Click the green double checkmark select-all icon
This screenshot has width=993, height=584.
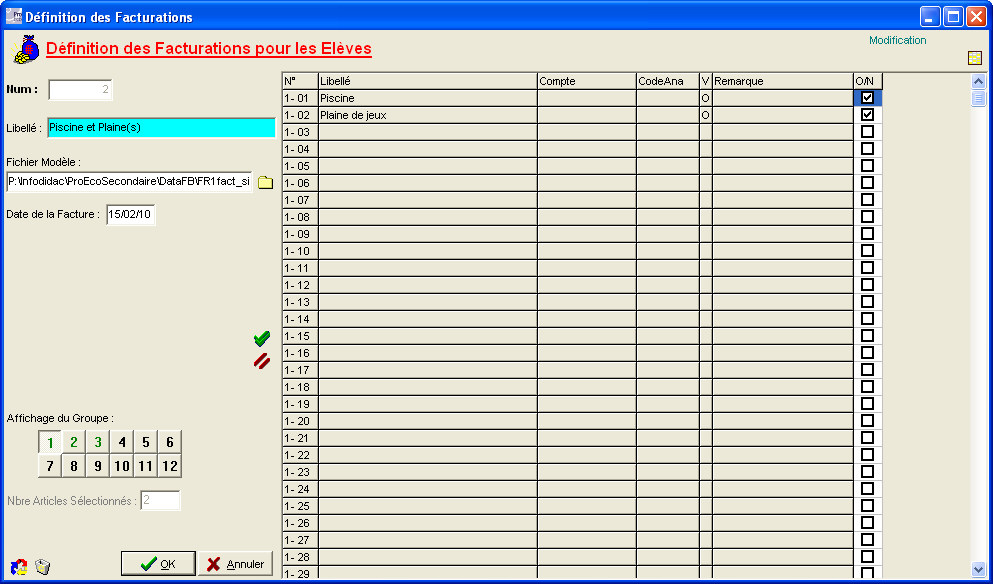coord(262,339)
